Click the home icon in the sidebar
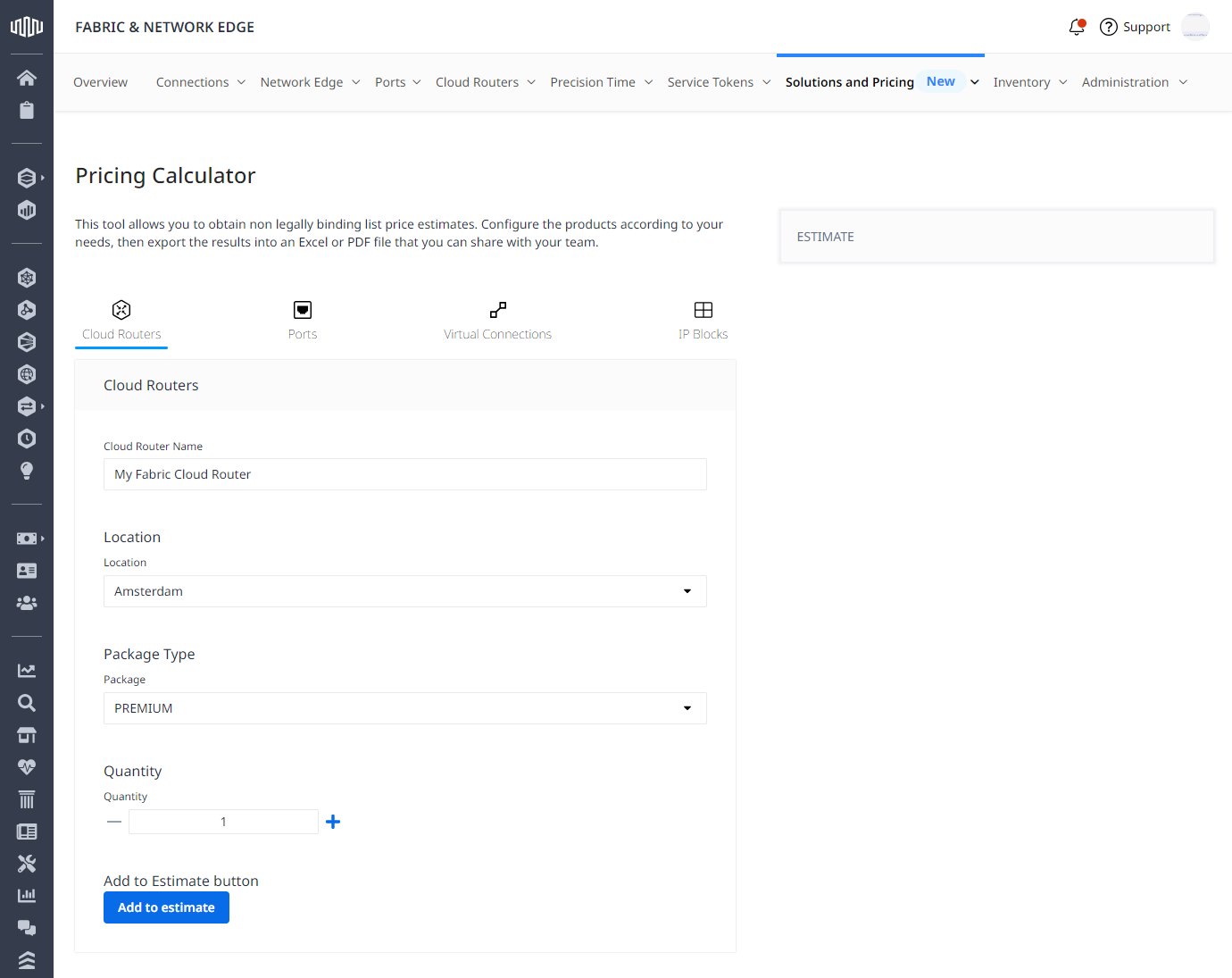 (x=27, y=78)
